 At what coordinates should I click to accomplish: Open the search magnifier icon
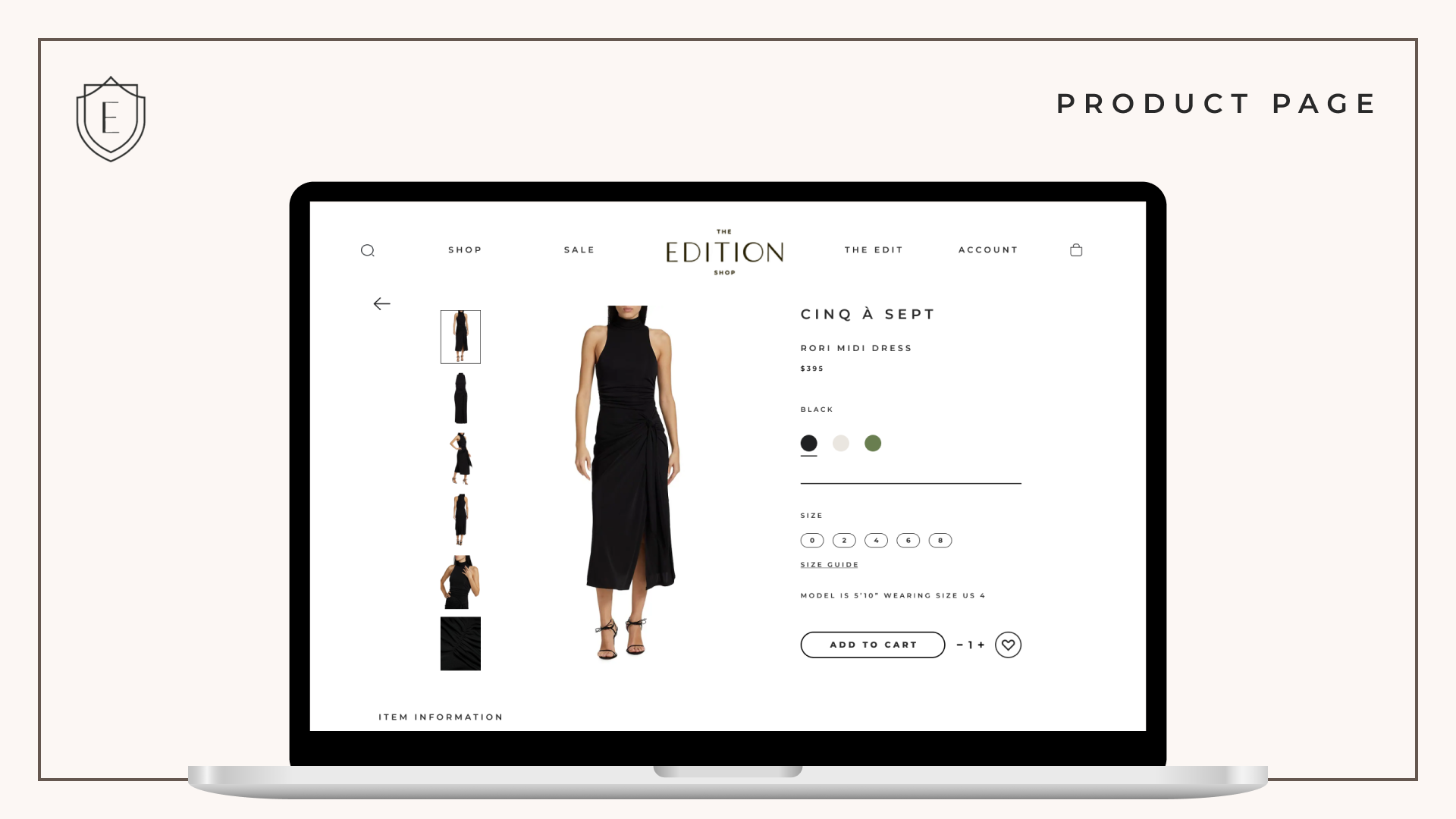(368, 250)
